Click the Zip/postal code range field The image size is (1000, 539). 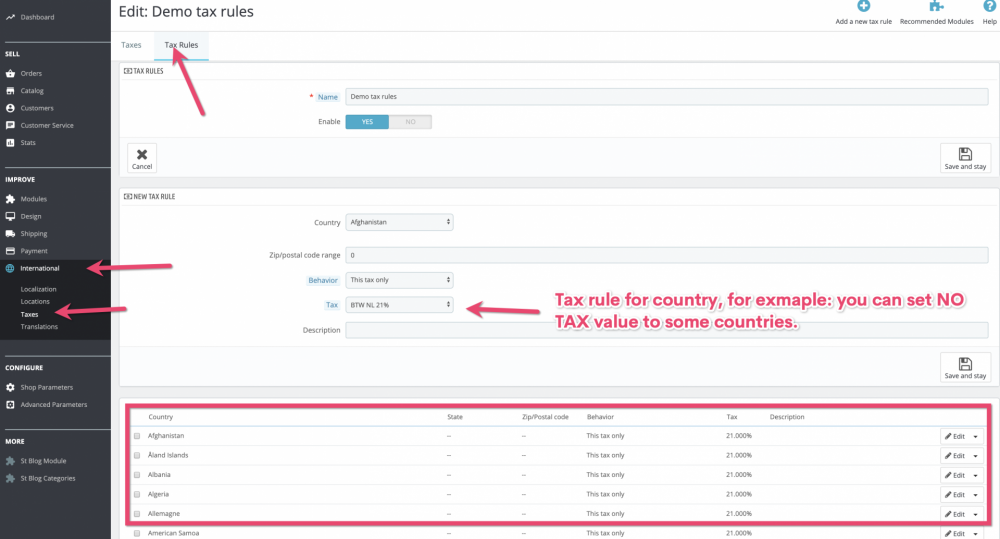tap(666, 255)
